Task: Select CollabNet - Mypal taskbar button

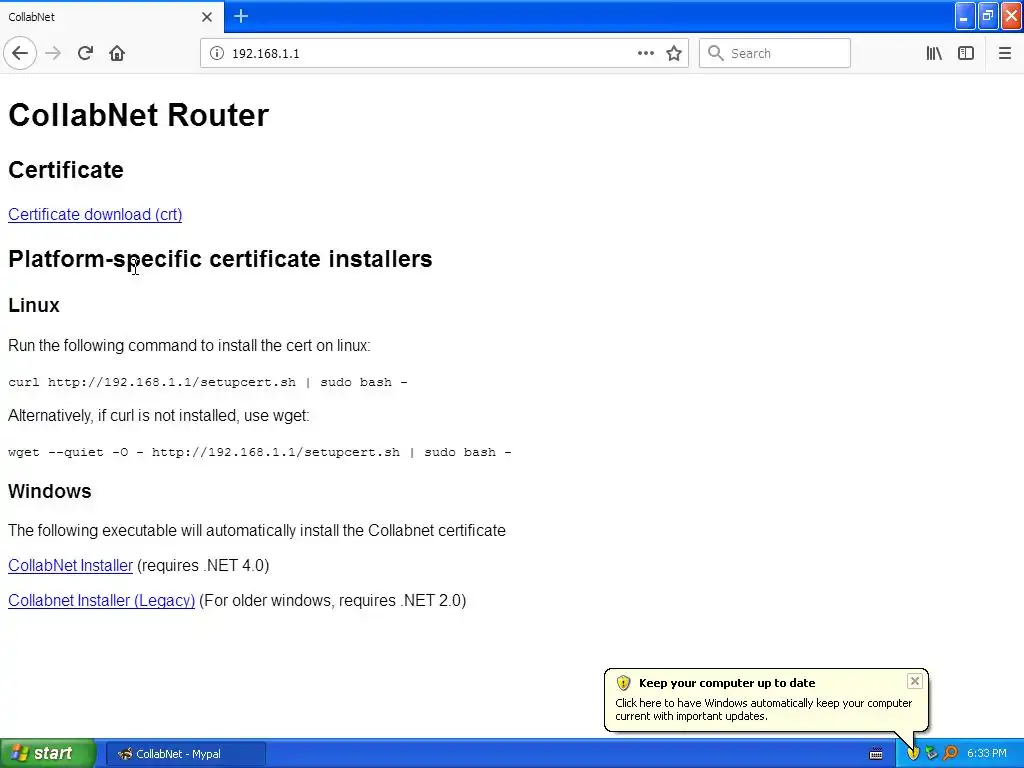Action: (185, 754)
